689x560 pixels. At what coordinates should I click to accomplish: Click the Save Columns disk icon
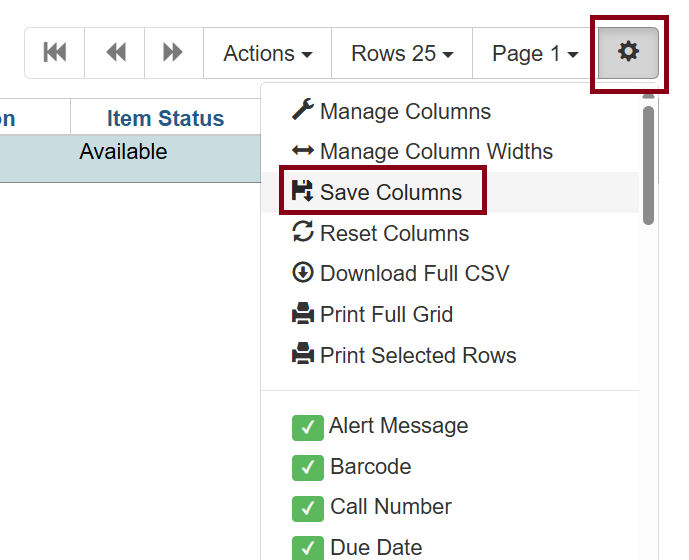302,192
